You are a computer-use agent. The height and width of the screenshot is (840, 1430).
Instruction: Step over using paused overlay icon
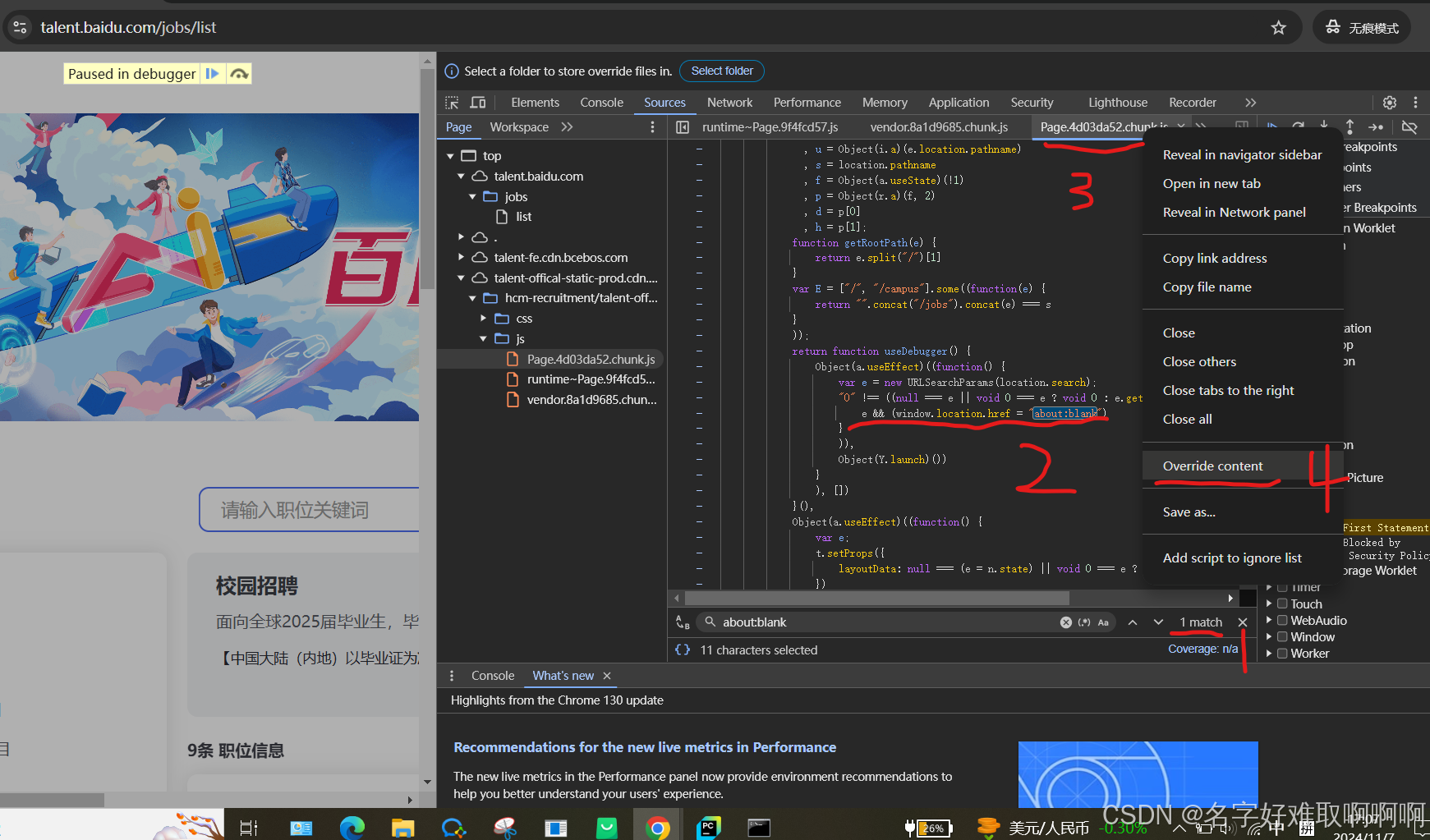tap(239, 74)
